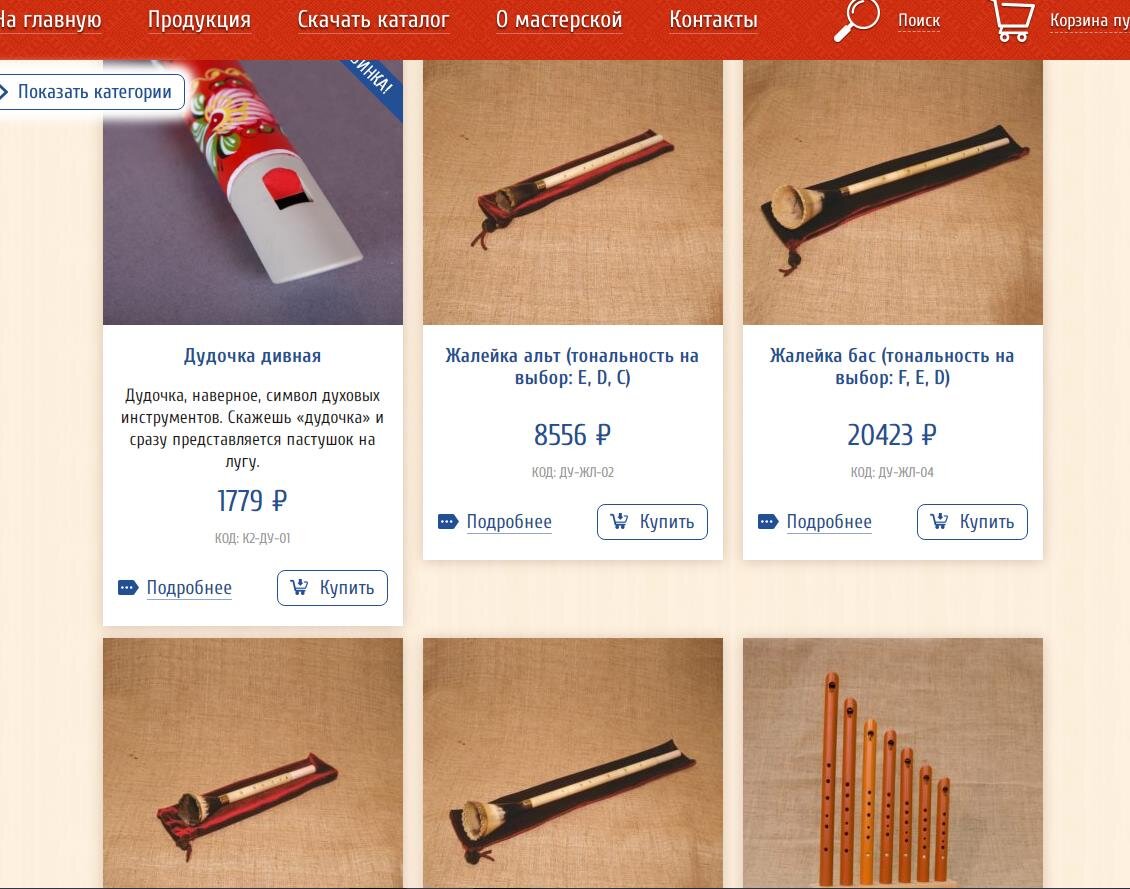Open the wooden flutes set photo
Viewport: 1130px width, 889px height.
pyautogui.click(x=892, y=763)
